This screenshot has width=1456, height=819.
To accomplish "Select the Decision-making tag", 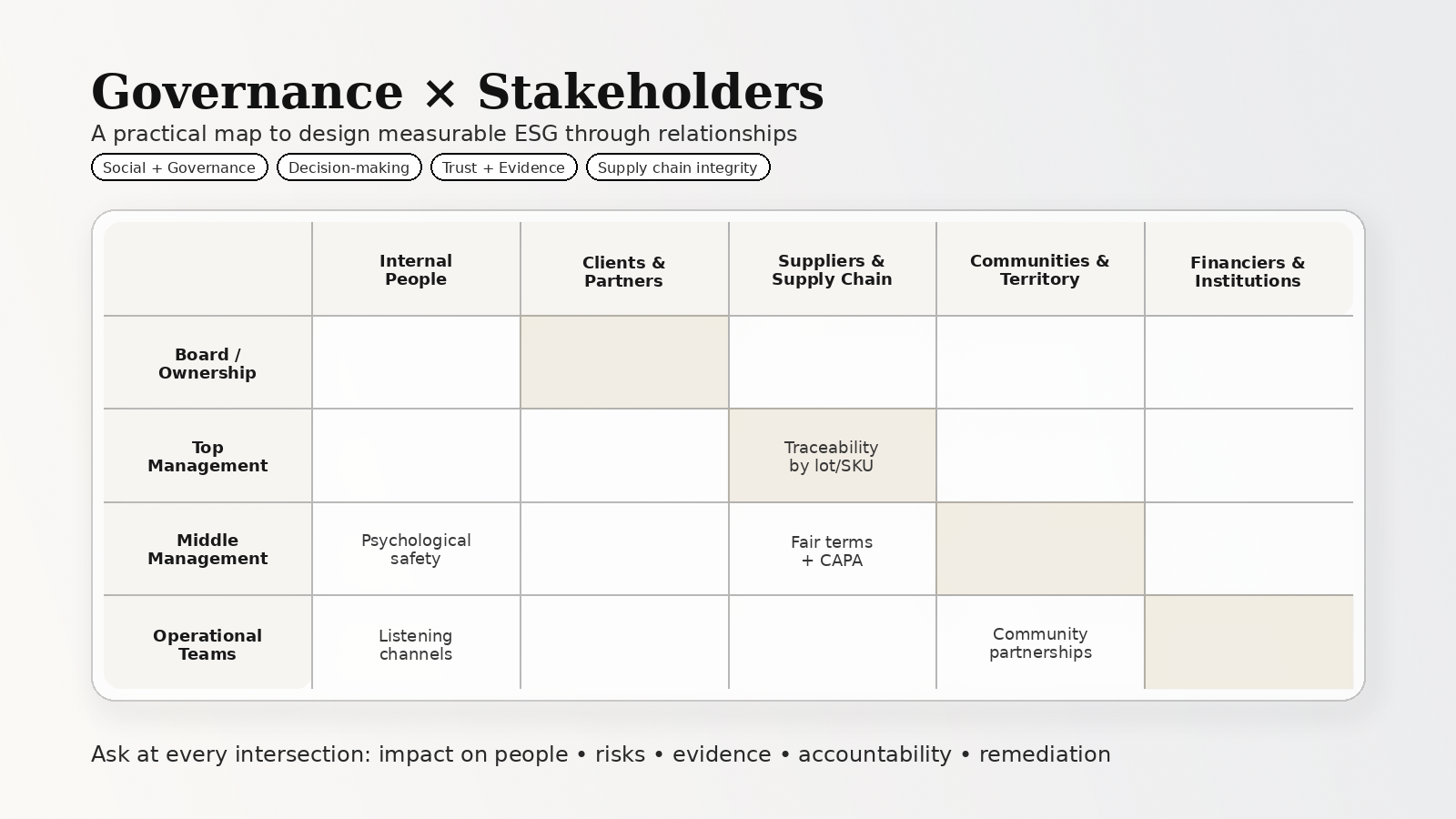I will click(x=349, y=167).
